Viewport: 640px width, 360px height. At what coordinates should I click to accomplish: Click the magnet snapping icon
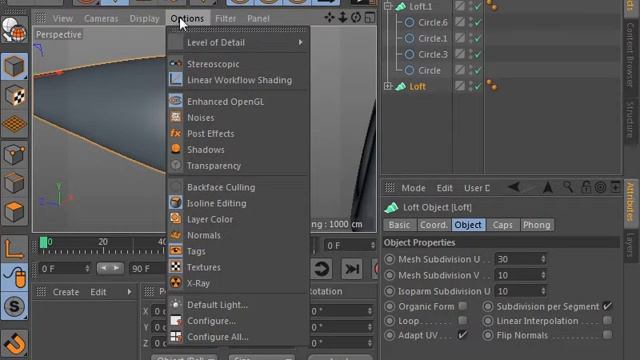pos(15,343)
